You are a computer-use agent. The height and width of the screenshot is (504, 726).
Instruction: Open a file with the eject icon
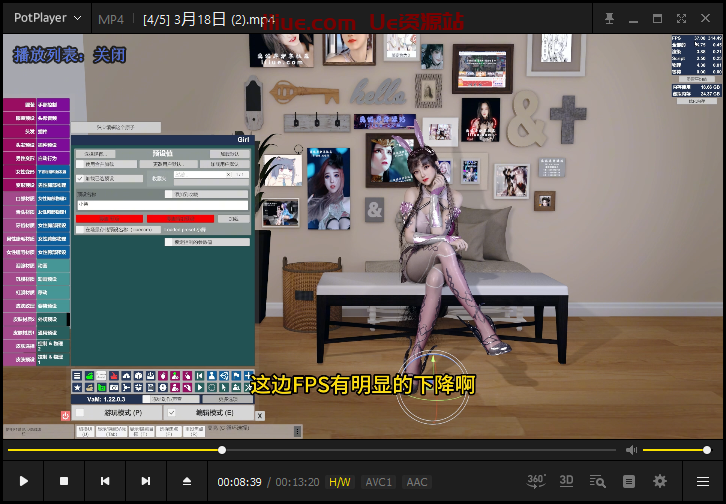click(187, 481)
